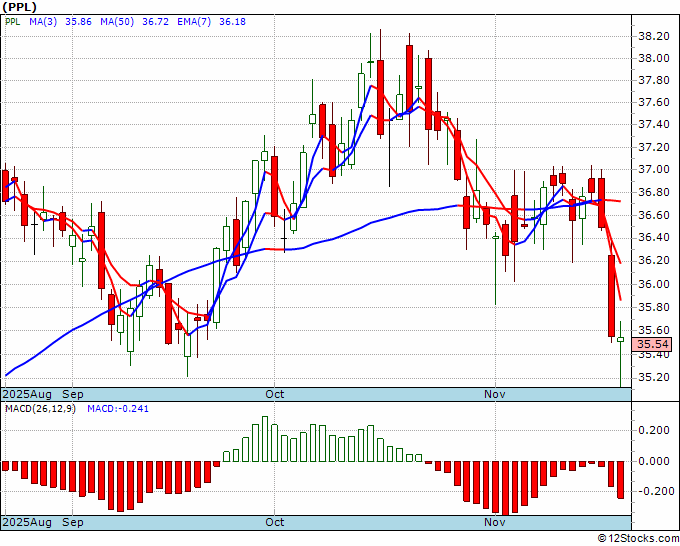Click 2025Aug on the price chart date axis
680x546 pixels.
tap(27, 394)
